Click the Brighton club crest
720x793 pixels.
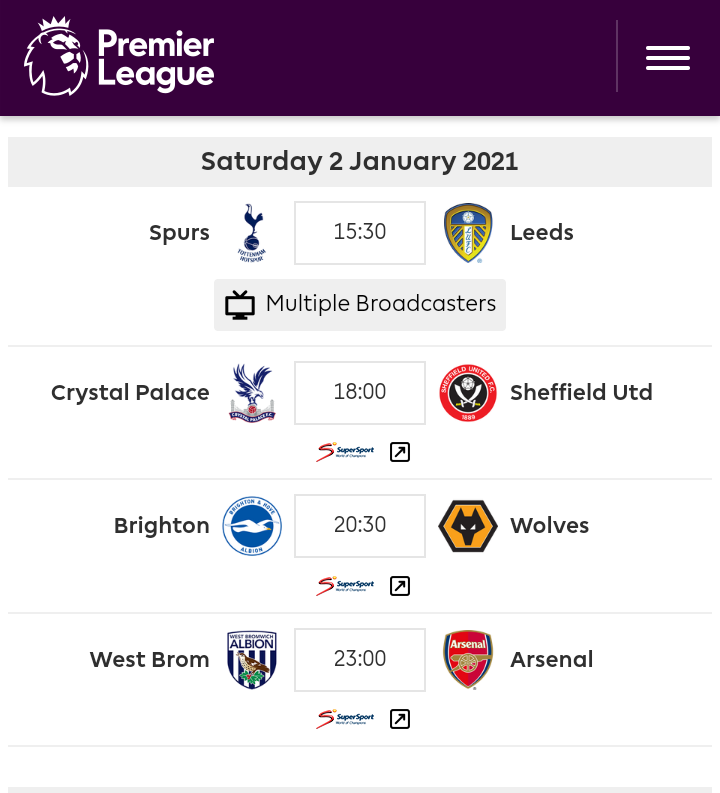pyautogui.click(x=252, y=526)
